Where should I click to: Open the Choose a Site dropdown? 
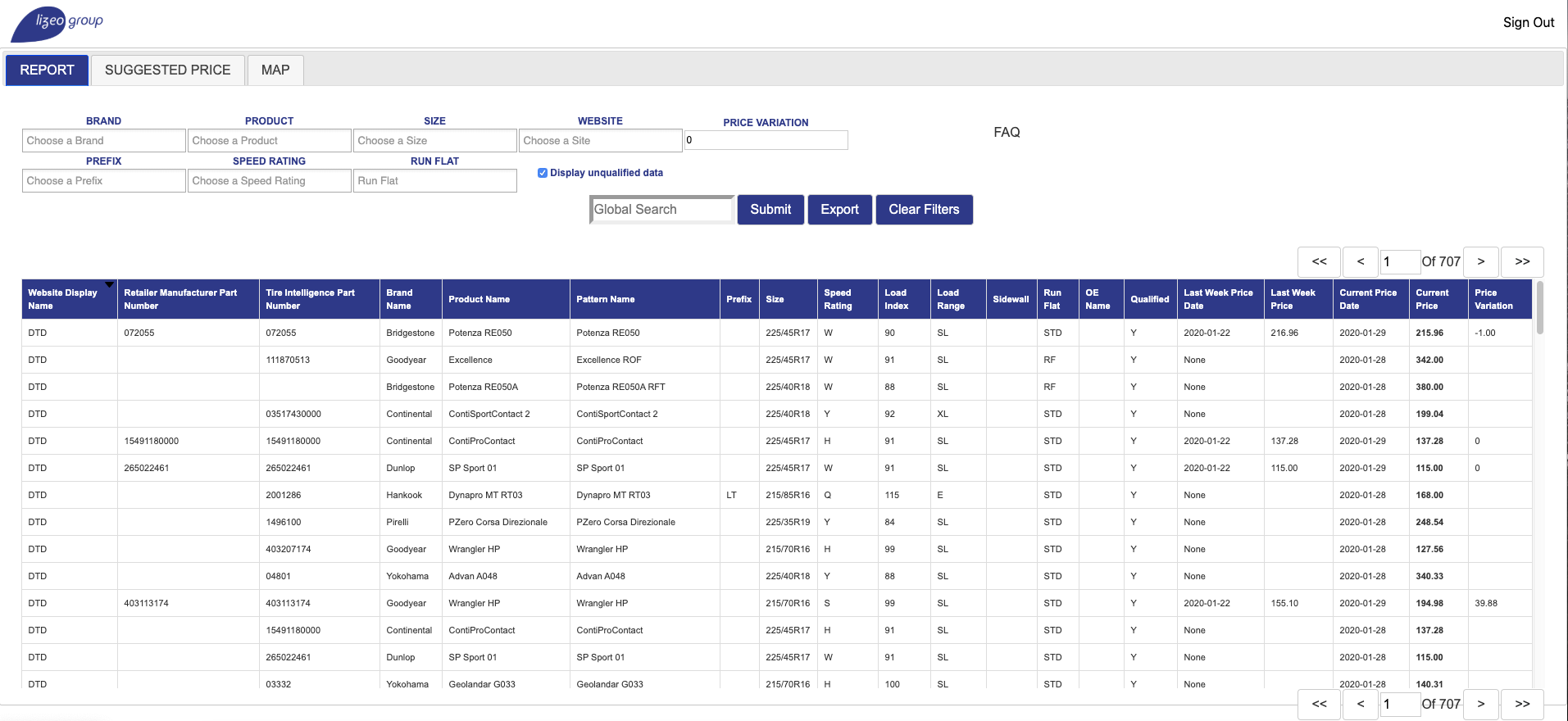coord(601,141)
